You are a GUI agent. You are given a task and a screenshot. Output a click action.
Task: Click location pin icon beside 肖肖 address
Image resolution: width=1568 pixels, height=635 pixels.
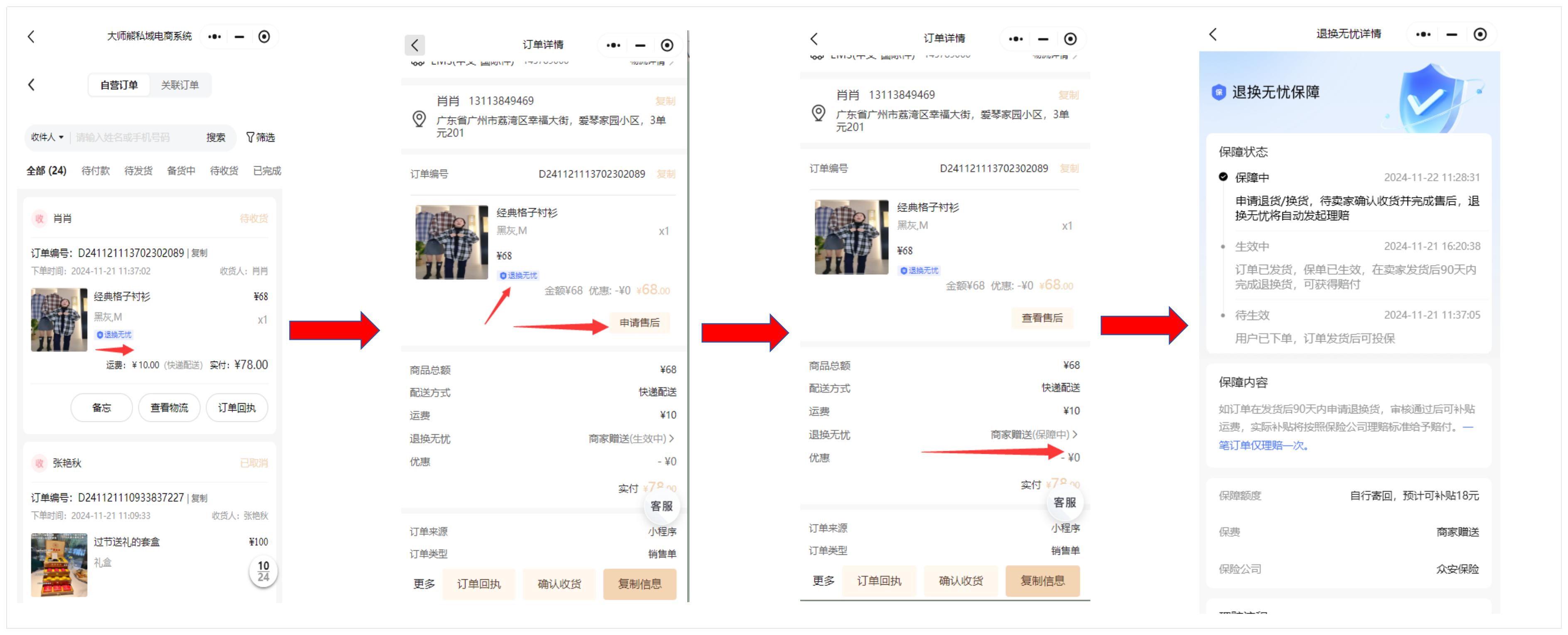point(419,118)
